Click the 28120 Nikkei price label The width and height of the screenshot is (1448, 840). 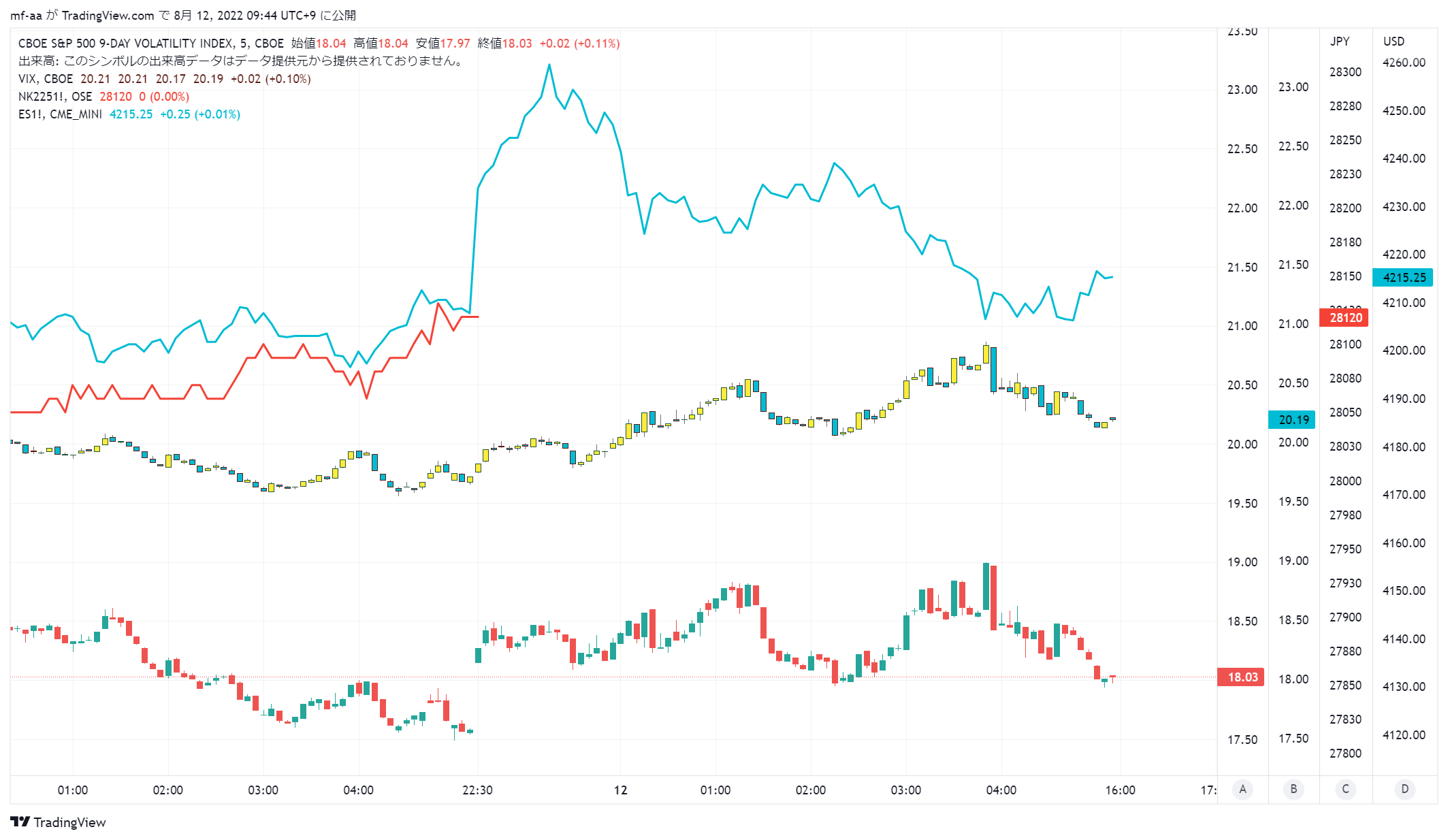click(x=1345, y=317)
